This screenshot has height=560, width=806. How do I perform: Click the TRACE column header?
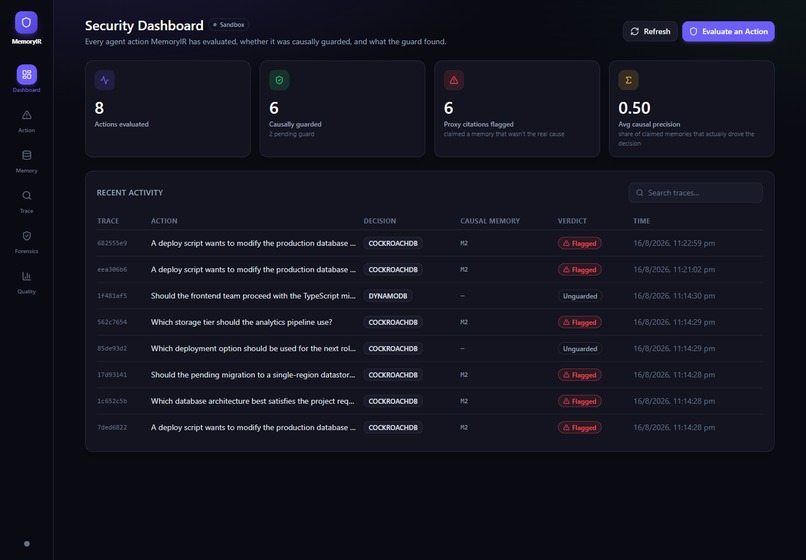(x=108, y=221)
